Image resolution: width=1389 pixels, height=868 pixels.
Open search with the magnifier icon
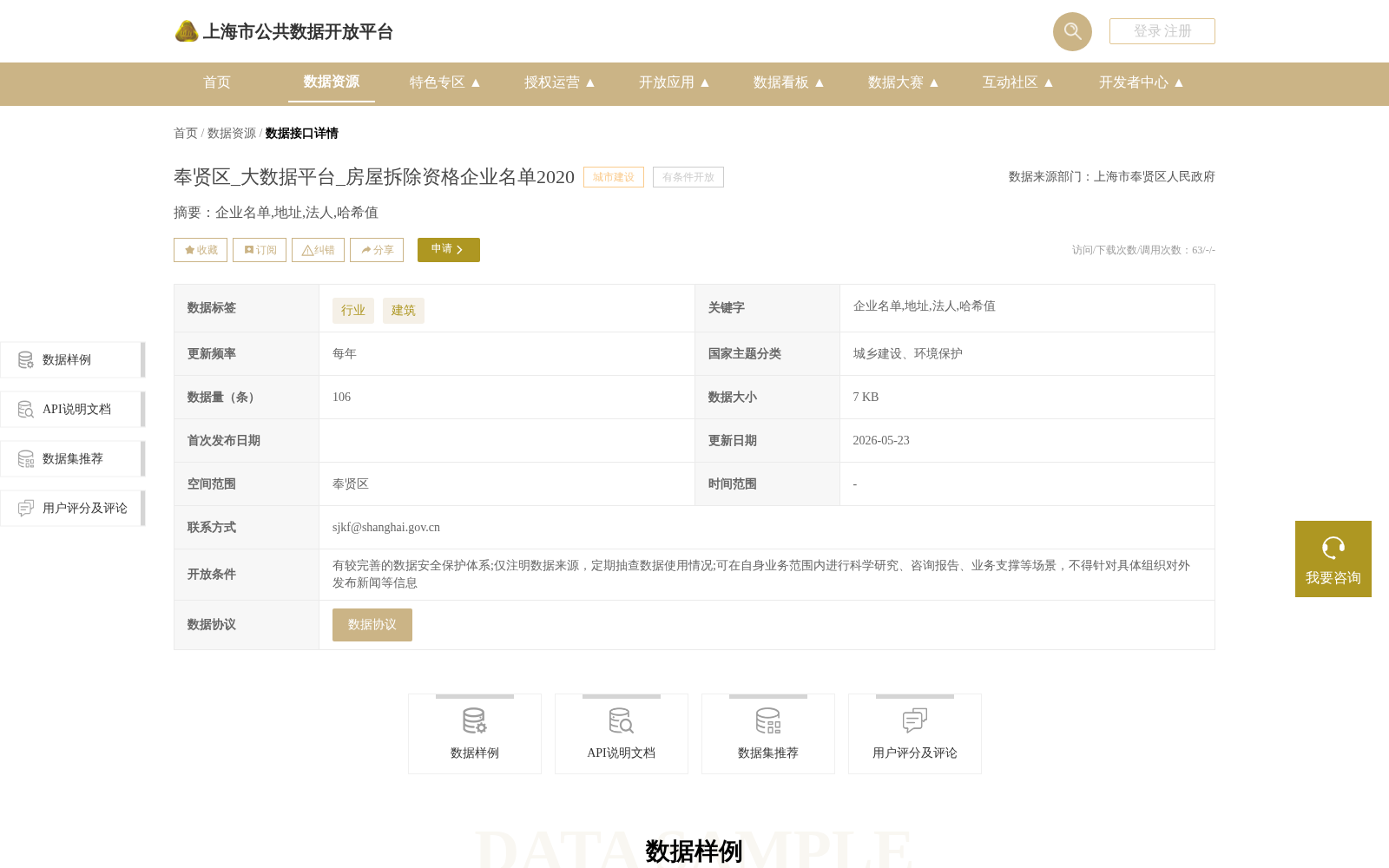click(1072, 31)
